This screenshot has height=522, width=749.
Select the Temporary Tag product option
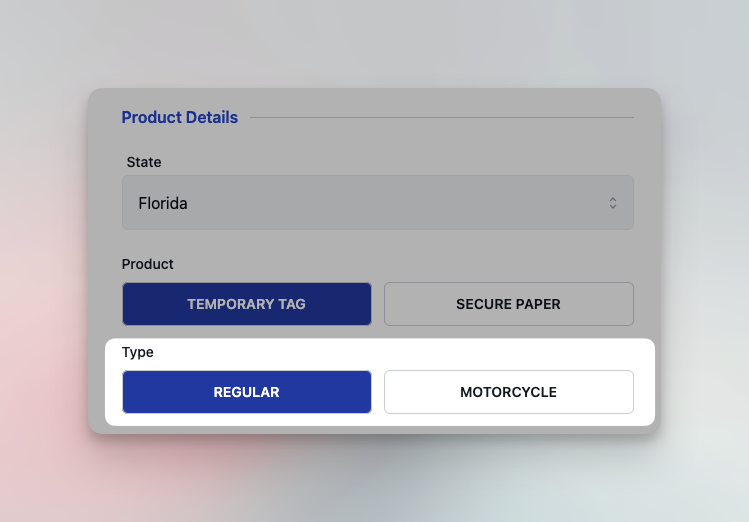(246, 304)
